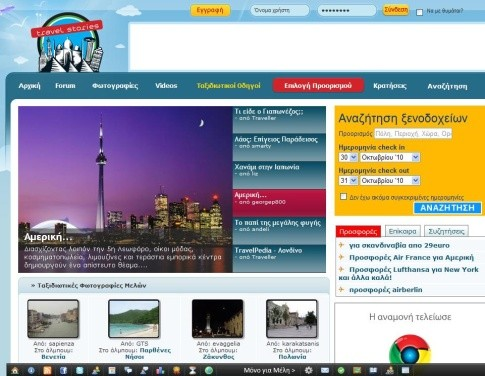Click the envelope mail icon in bottom toolbar
Image resolution: width=485 pixels, height=376 pixels.
[x=325, y=370]
